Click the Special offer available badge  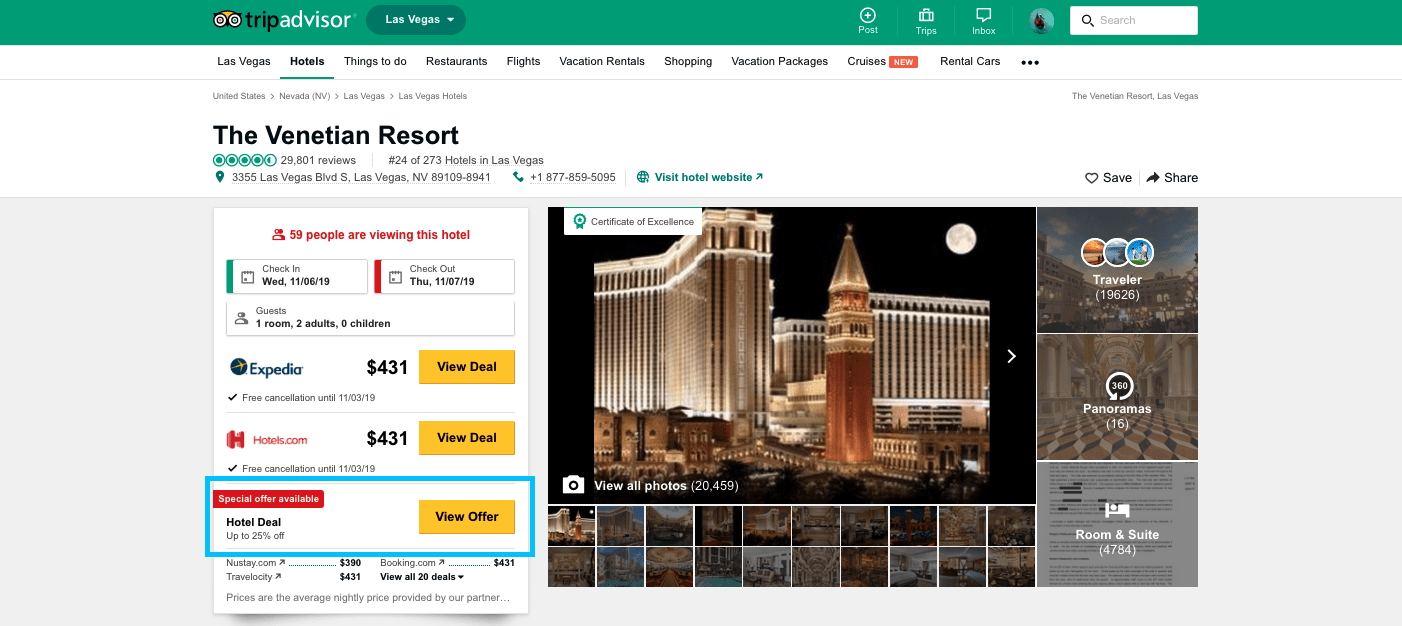269,499
